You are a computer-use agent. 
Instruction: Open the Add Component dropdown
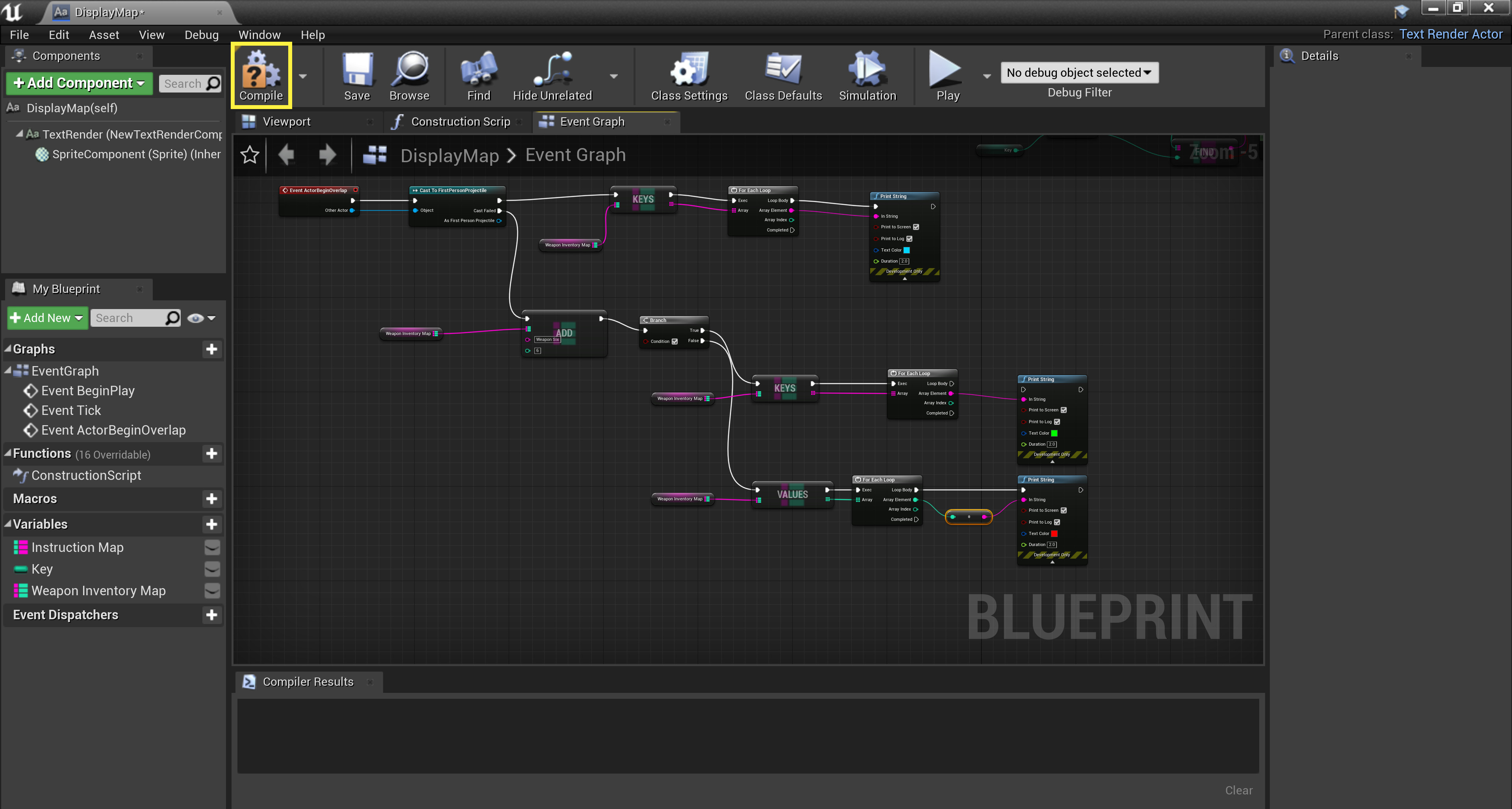[79, 83]
